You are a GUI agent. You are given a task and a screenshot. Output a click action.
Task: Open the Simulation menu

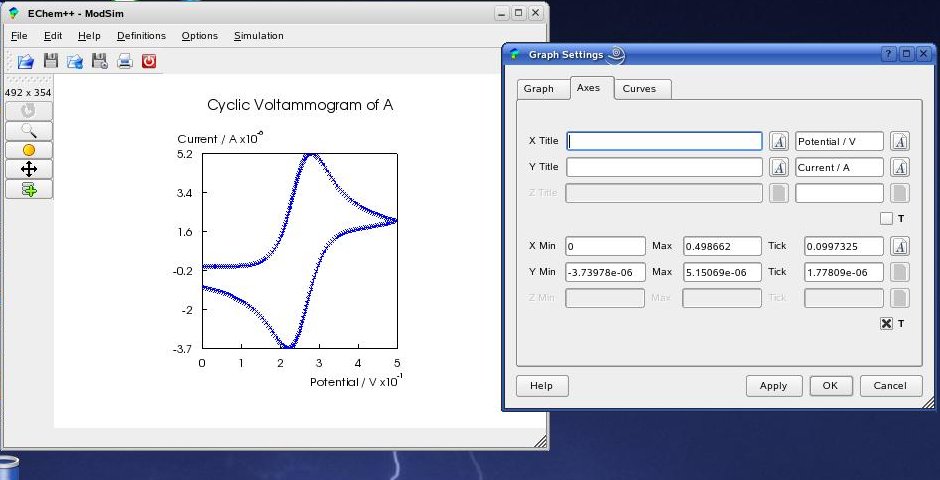258,36
